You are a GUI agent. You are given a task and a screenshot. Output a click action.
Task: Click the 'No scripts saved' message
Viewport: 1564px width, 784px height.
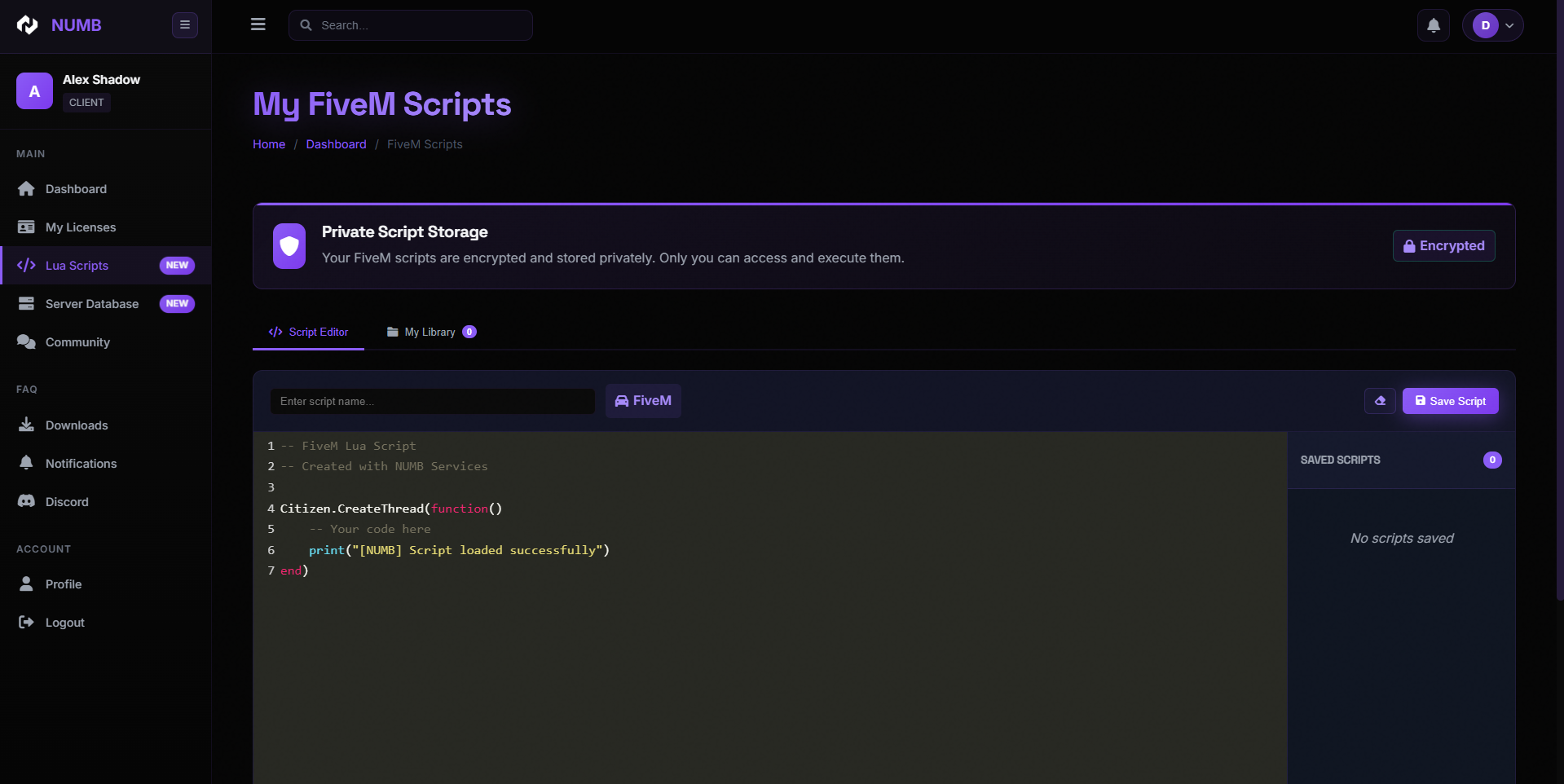point(1402,539)
